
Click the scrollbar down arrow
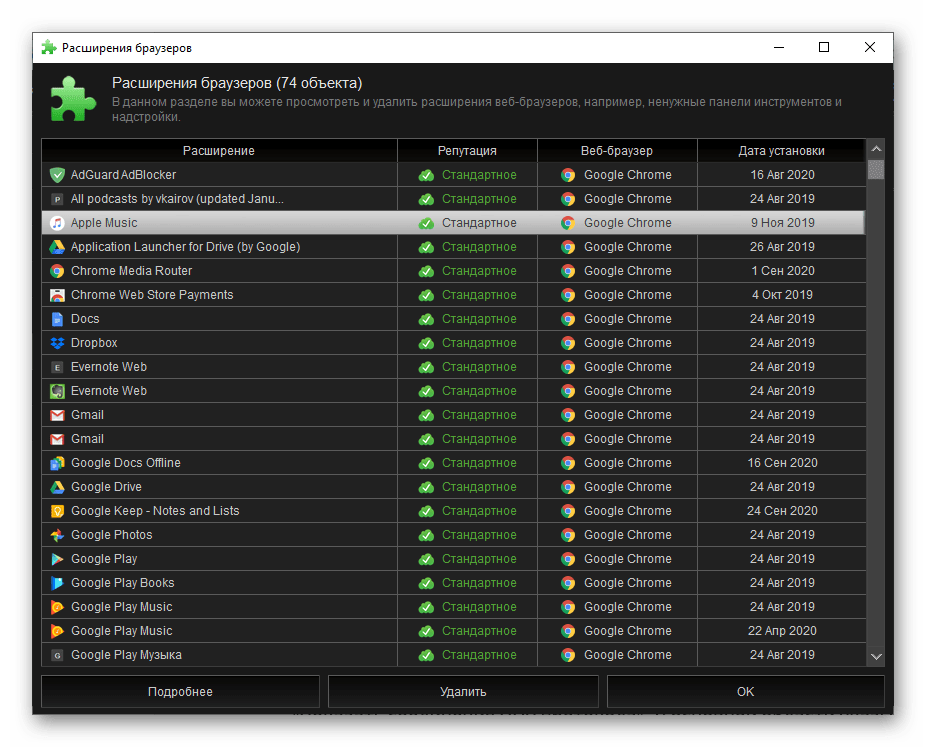876,657
